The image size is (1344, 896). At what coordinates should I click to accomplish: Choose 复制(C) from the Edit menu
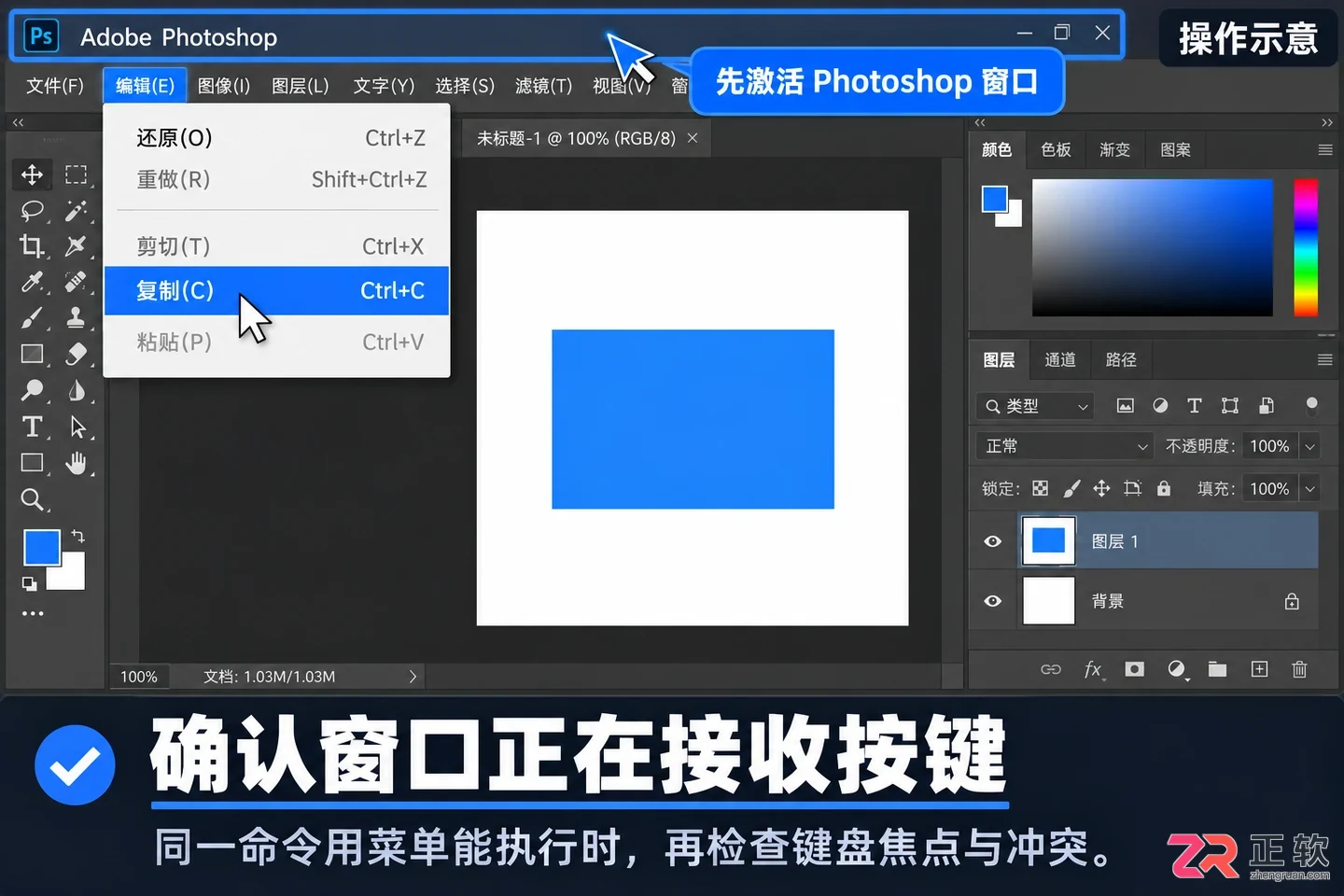277,290
